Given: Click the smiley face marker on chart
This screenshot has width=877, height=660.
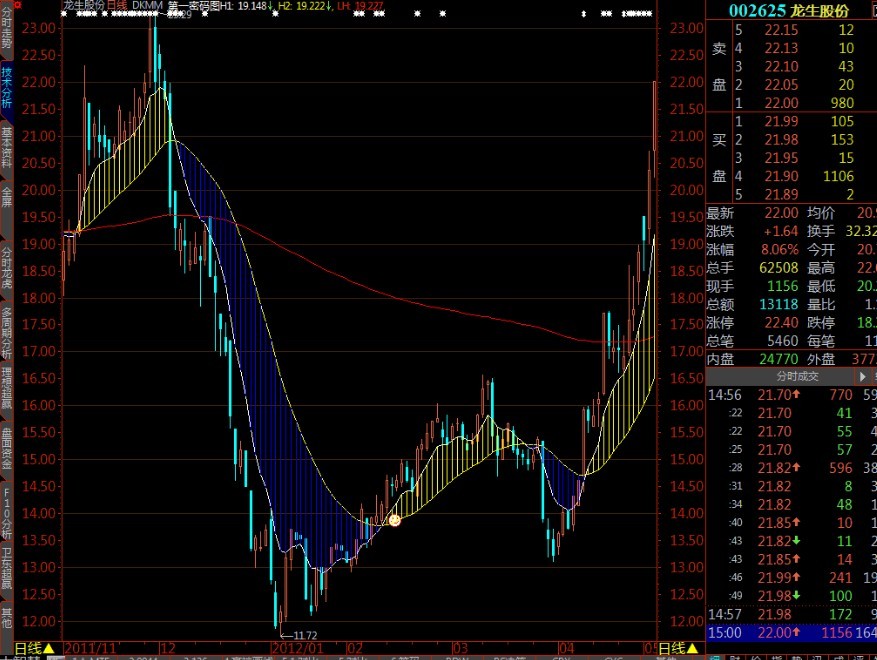Looking at the screenshot, I should click(394, 520).
